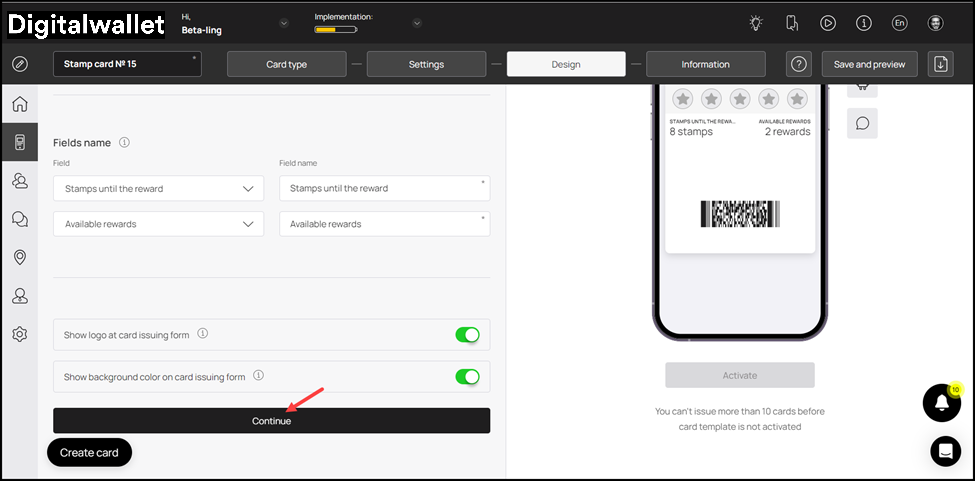Open the Available rewards field dropdown
This screenshot has width=975, height=481.
point(159,224)
